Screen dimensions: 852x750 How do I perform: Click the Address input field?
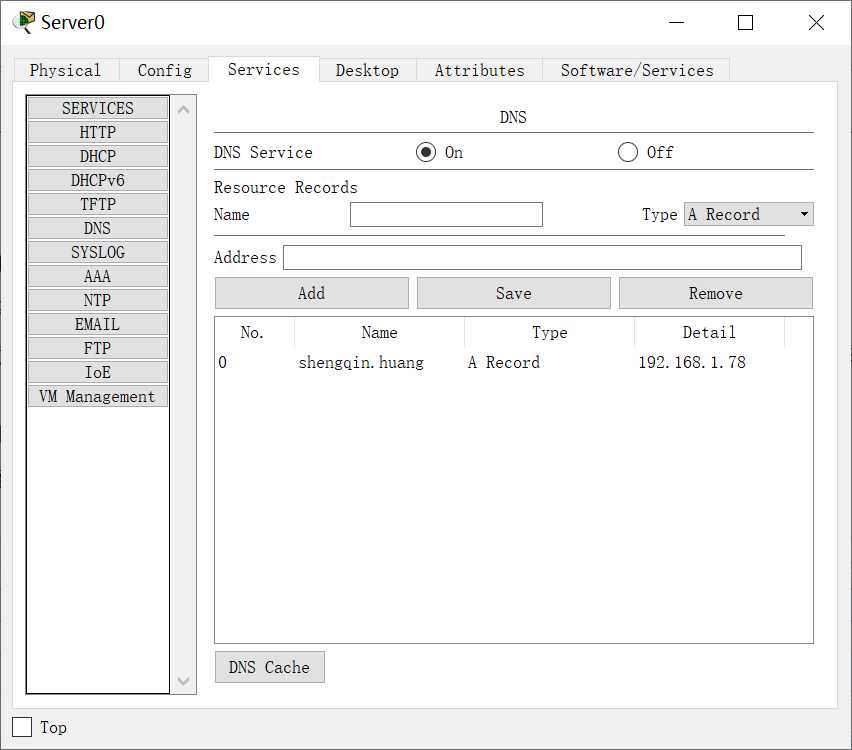[542, 257]
